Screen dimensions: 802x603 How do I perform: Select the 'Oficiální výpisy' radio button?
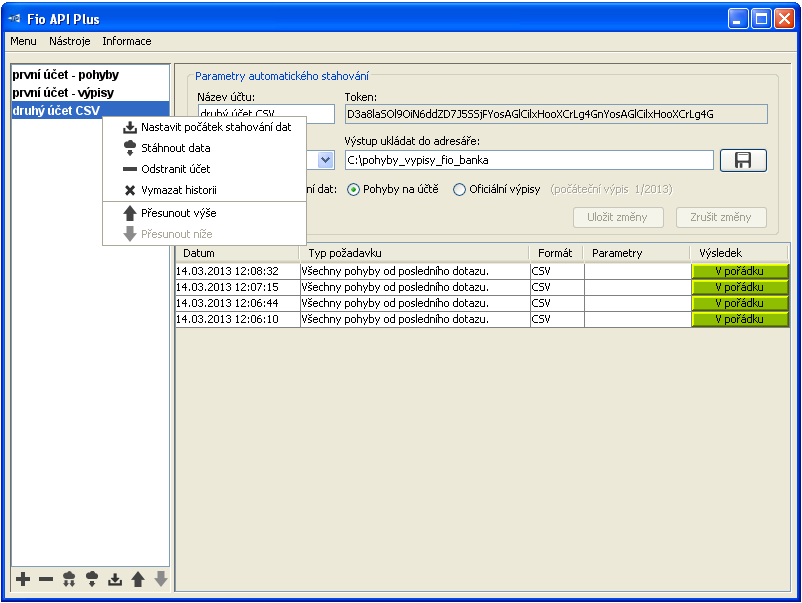click(x=460, y=190)
